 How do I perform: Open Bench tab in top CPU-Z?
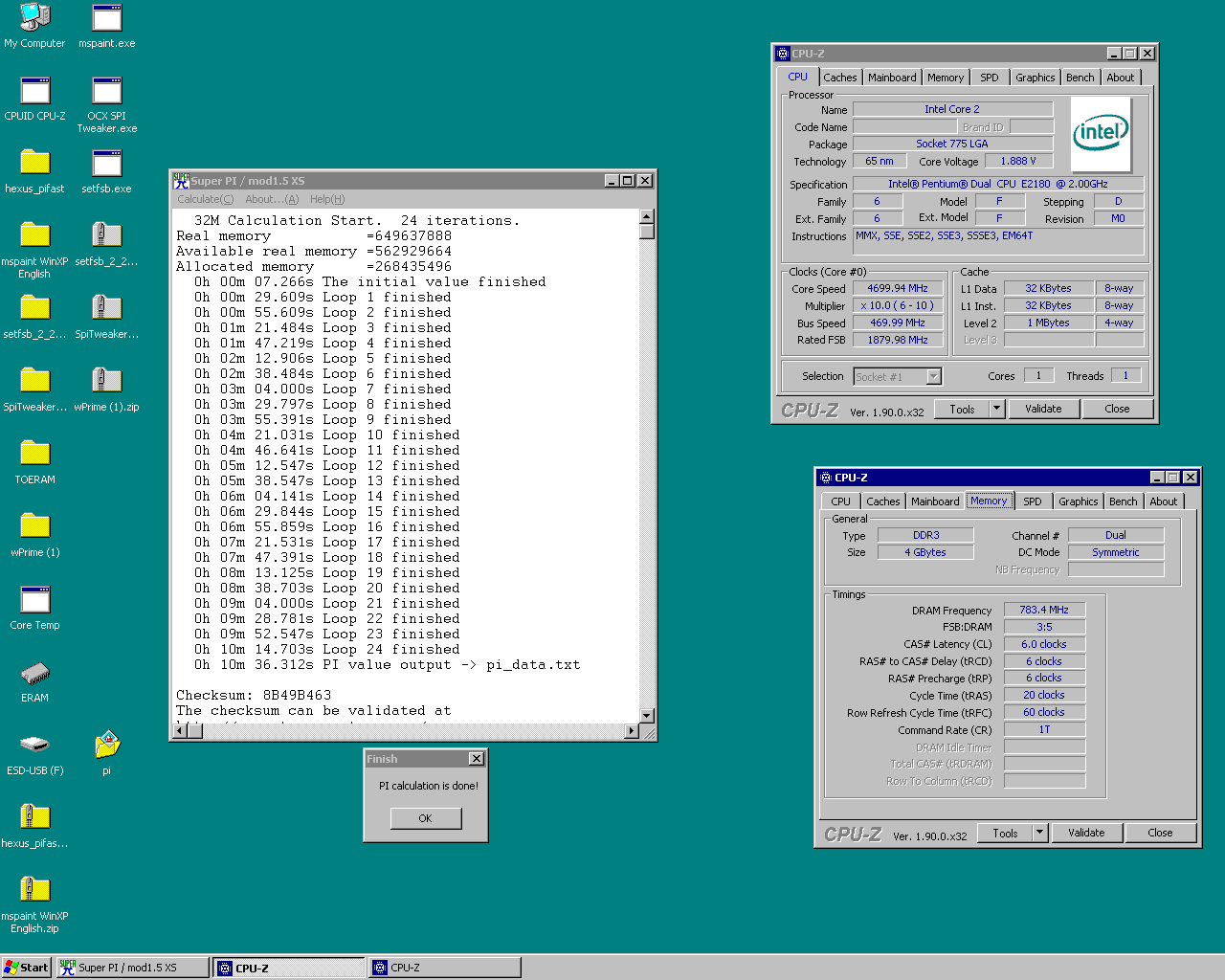pyautogui.click(x=1080, y=78)
